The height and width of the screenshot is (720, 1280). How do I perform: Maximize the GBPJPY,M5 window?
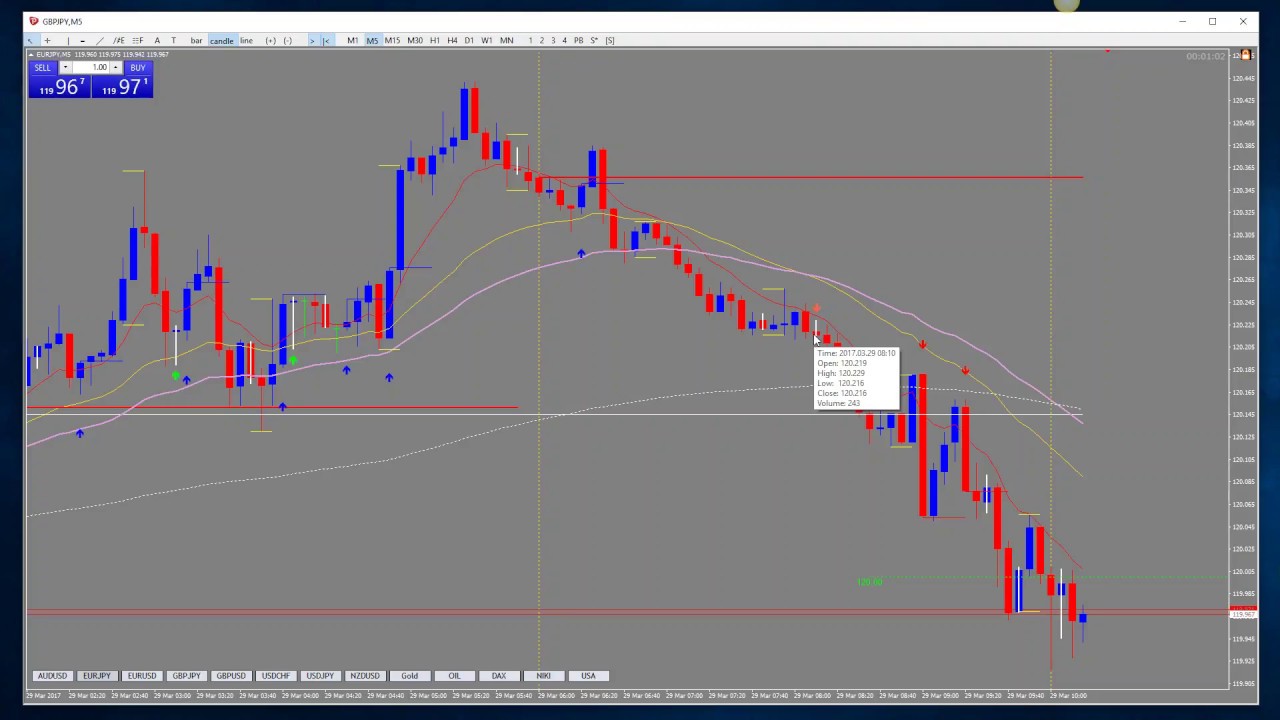[x=1212, y=21]
